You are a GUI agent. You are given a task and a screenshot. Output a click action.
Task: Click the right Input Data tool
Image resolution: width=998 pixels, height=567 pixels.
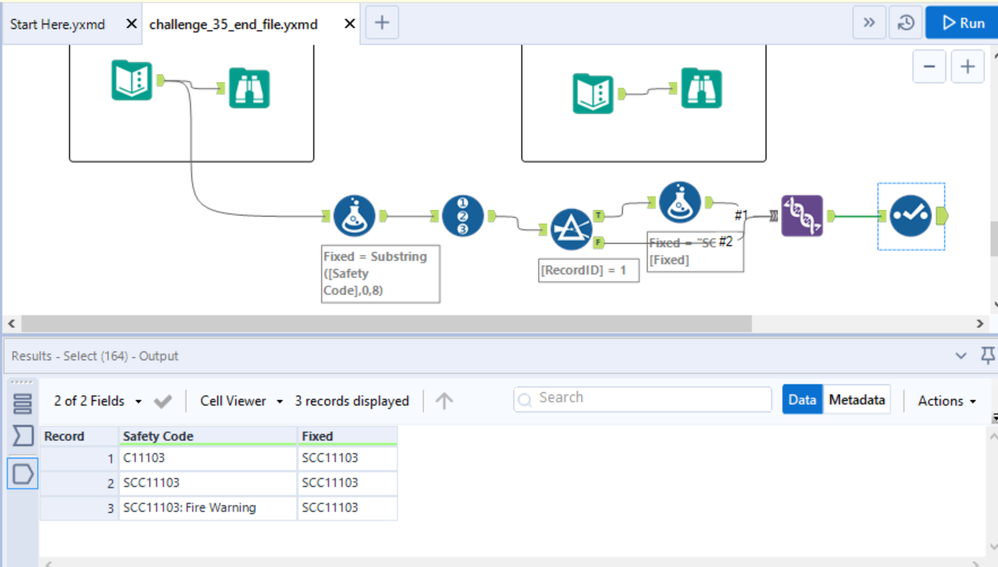pos(593,93)
